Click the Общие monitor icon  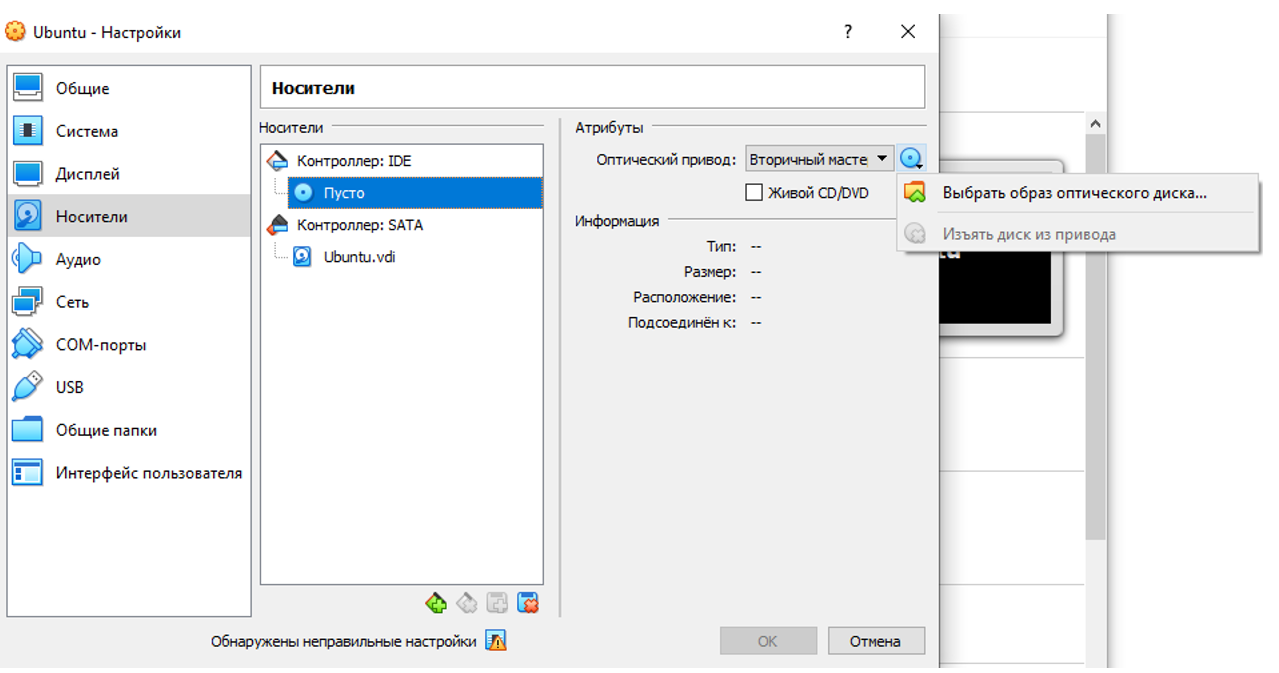click(x=27, y=88)
